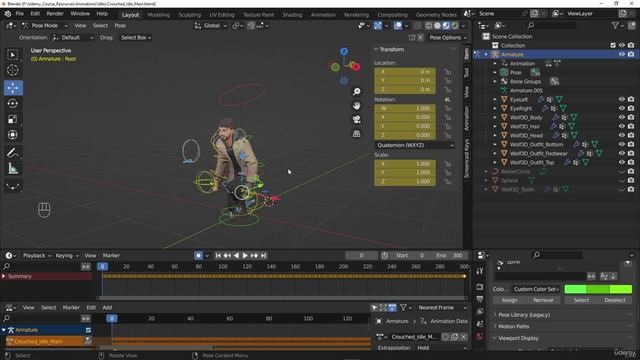
Task: Open the Keying menu in timeline
Action: 67,256
